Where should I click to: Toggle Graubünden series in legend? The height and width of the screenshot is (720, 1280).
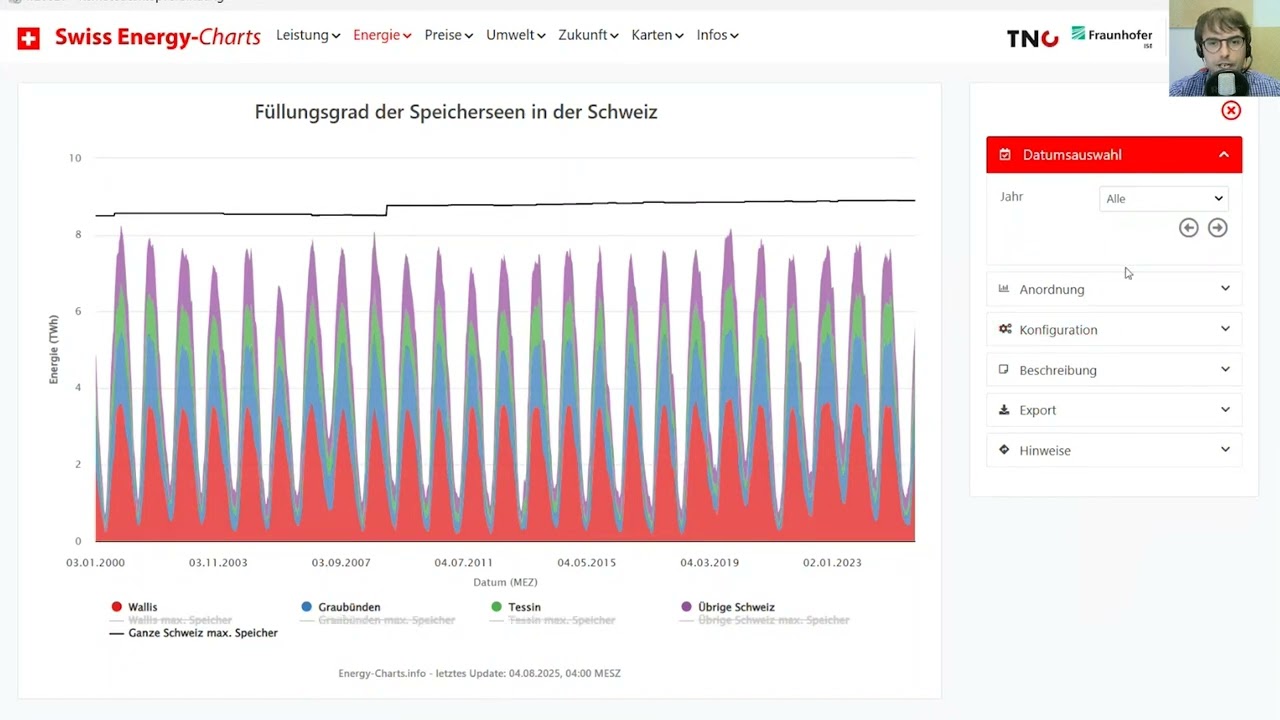340,607
